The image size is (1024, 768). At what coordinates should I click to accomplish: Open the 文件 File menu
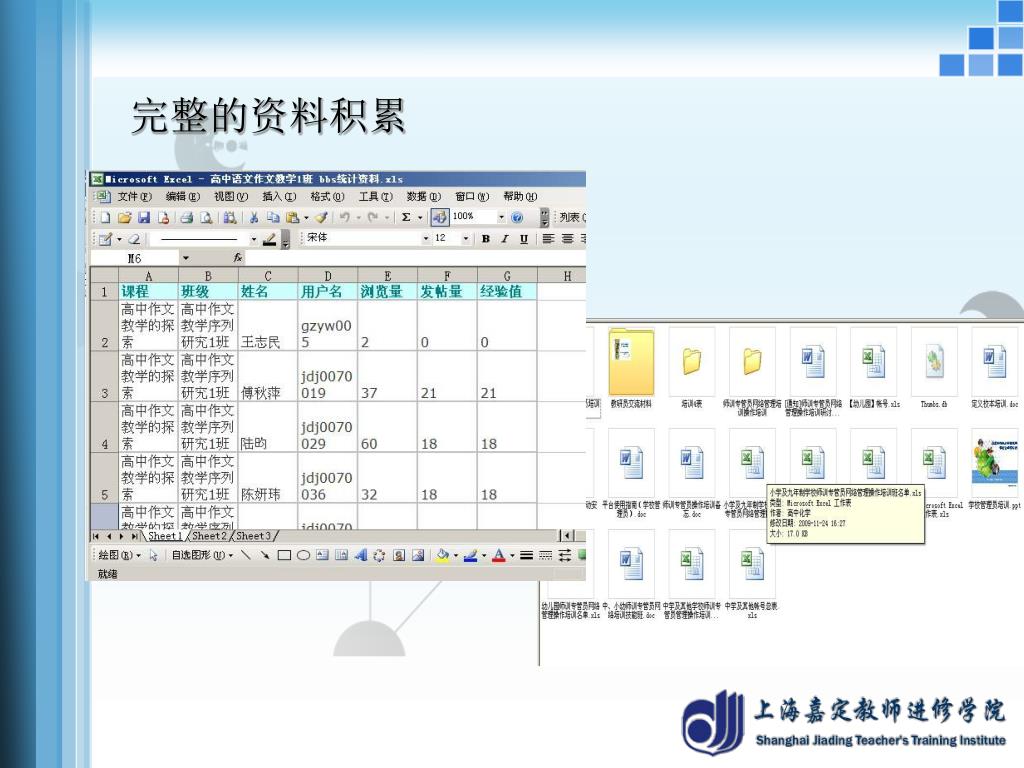click(135, 197)
